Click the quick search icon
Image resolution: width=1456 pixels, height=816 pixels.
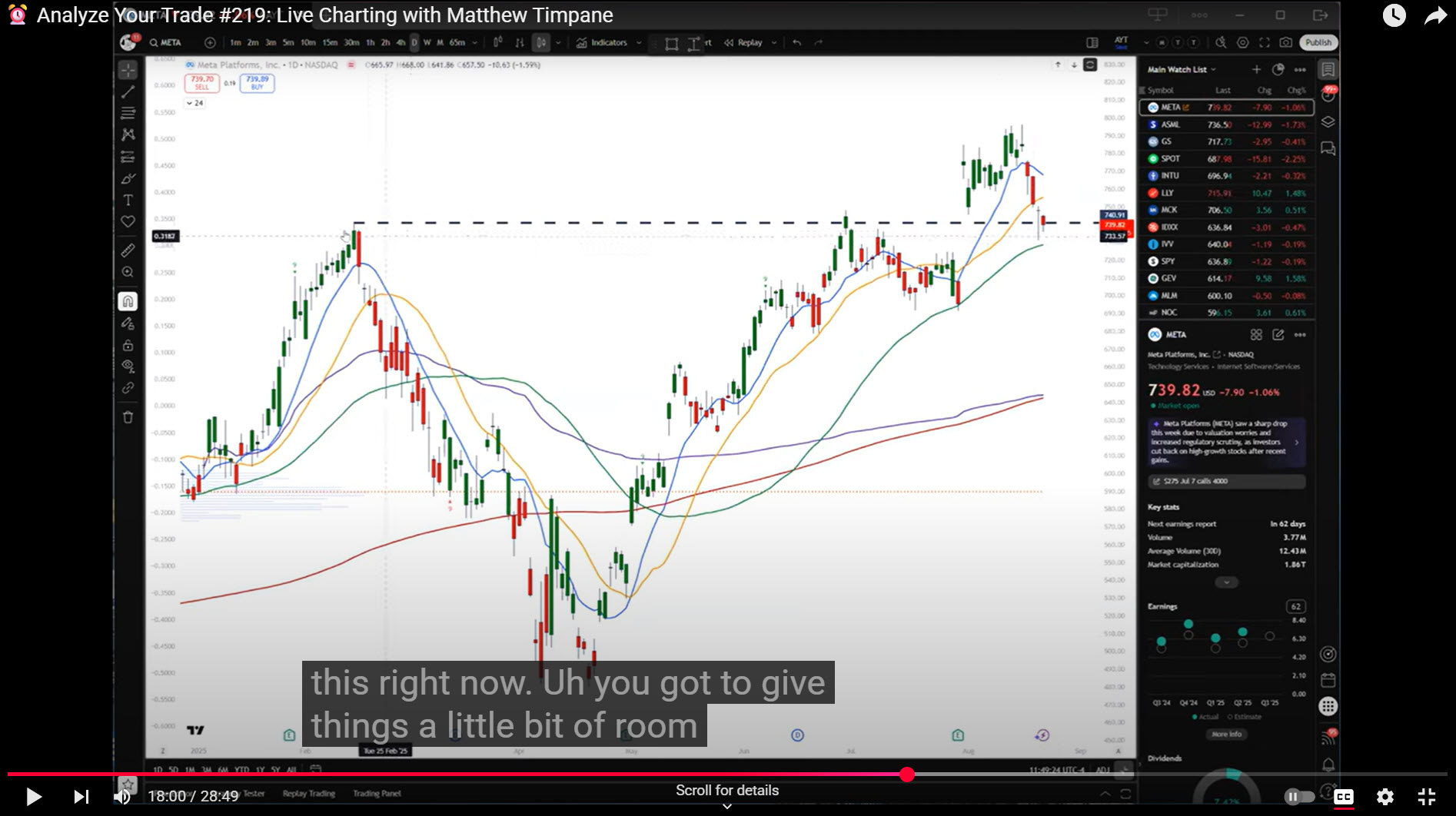point(1222,42)
